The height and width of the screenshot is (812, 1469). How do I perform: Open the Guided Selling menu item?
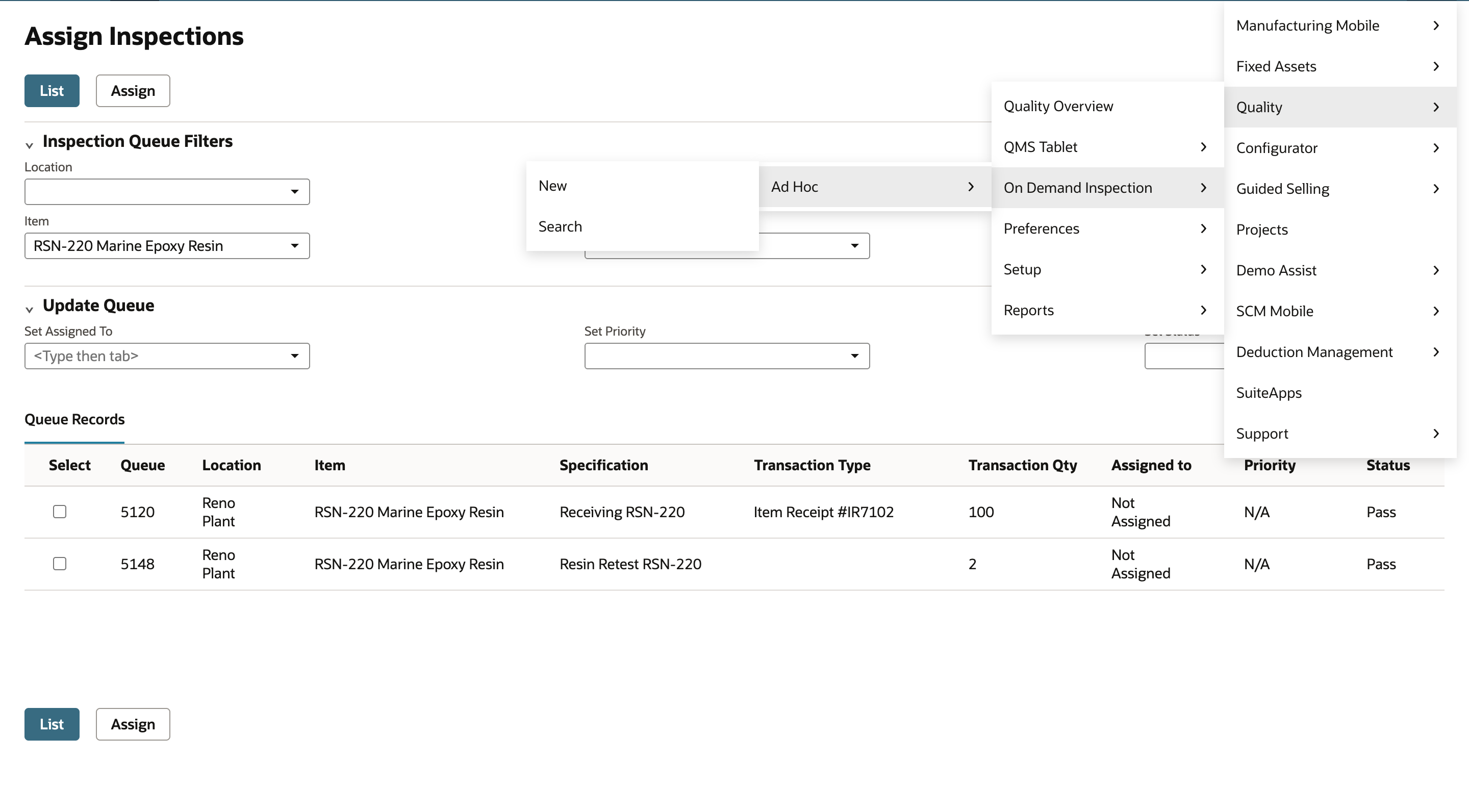point(1340,189)
